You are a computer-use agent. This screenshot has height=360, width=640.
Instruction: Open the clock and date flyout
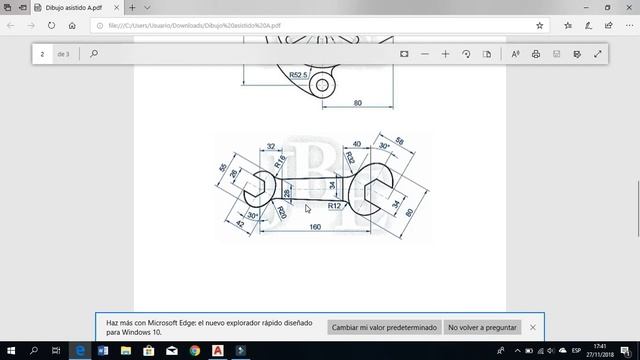[600, 351]
